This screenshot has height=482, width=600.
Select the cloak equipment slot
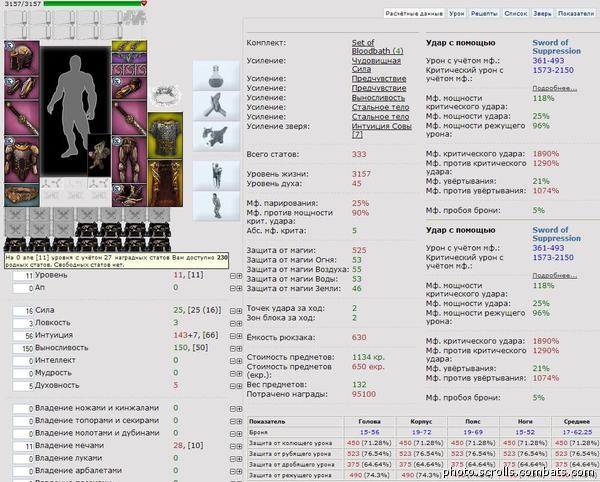pos(165,183)
